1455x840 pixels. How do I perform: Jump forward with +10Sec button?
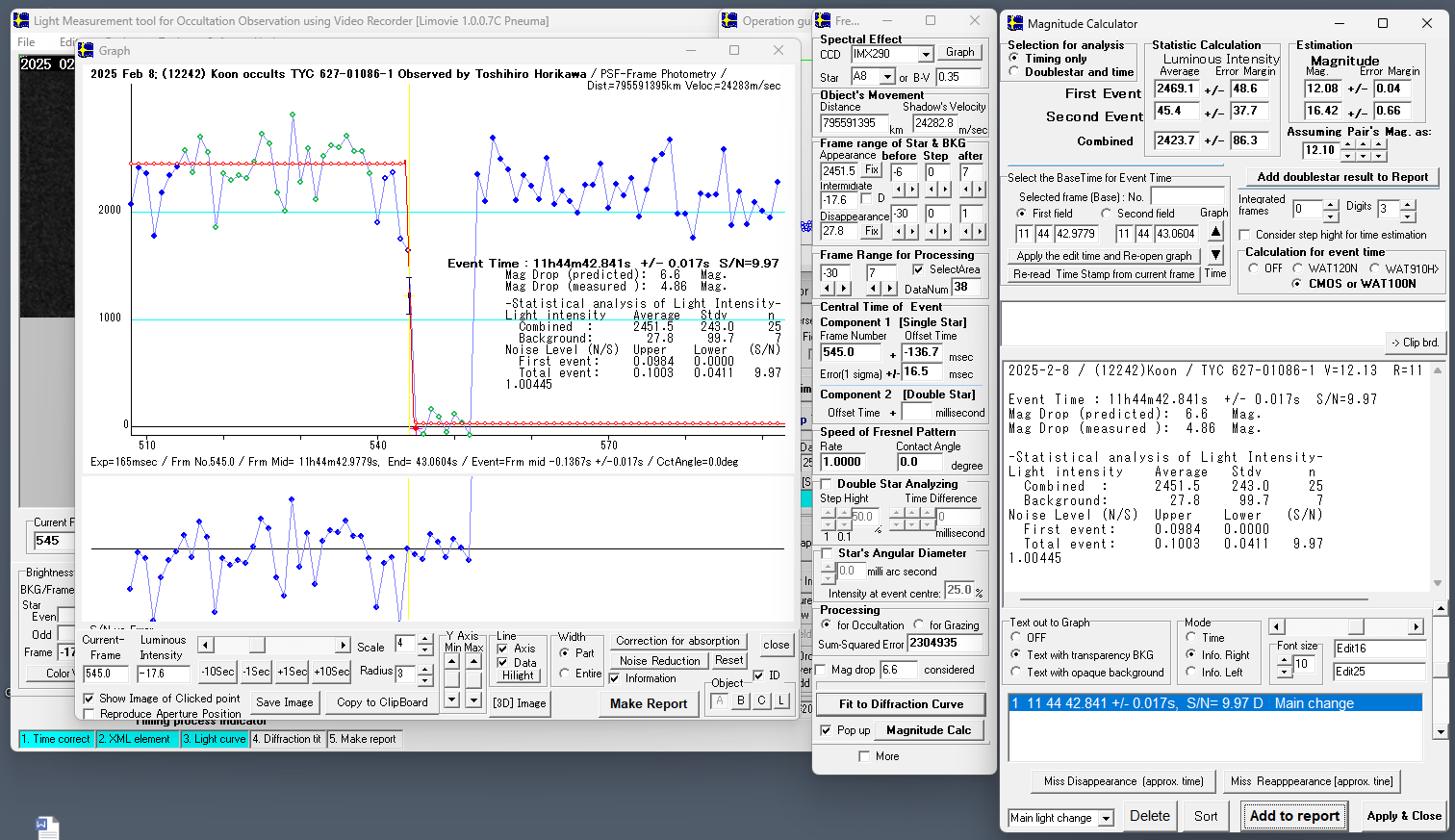coord(331,672)
